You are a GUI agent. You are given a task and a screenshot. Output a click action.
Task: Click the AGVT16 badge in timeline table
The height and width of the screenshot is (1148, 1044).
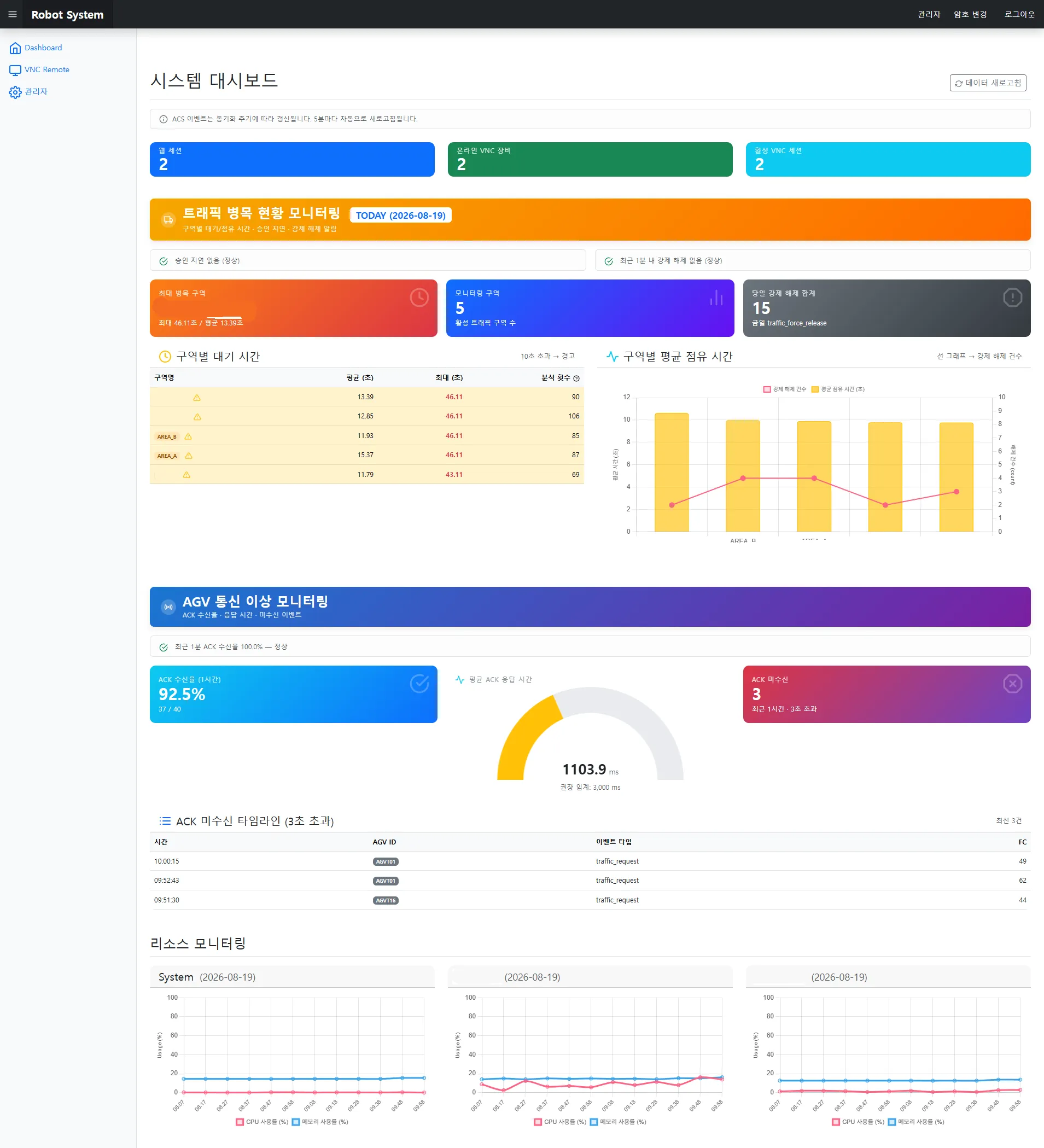[x=386, y=900]
